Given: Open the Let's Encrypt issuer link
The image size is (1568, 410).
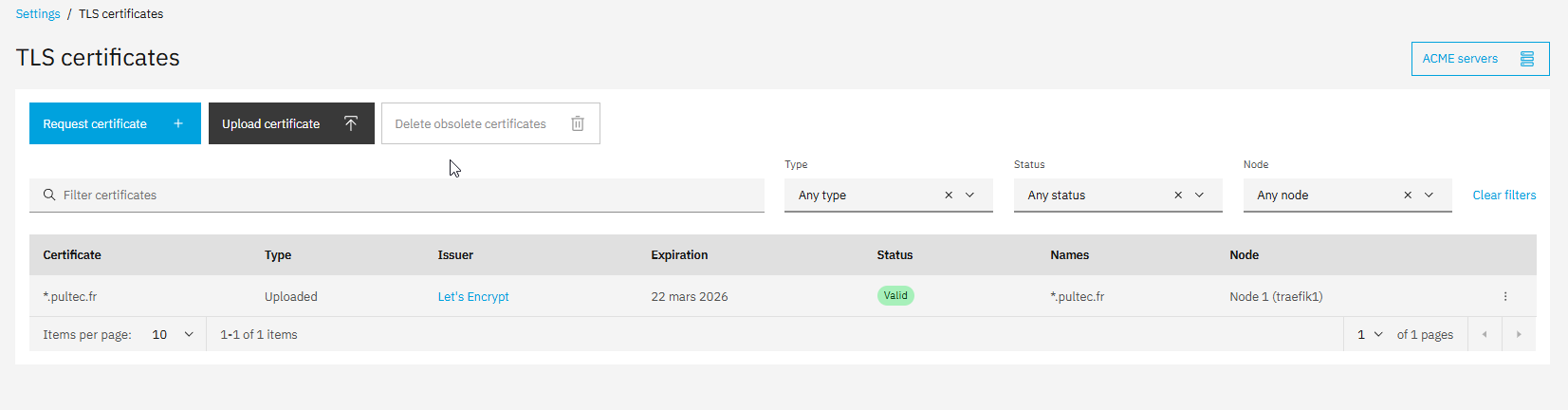Looking at the screenshot, I should [473, 297].
